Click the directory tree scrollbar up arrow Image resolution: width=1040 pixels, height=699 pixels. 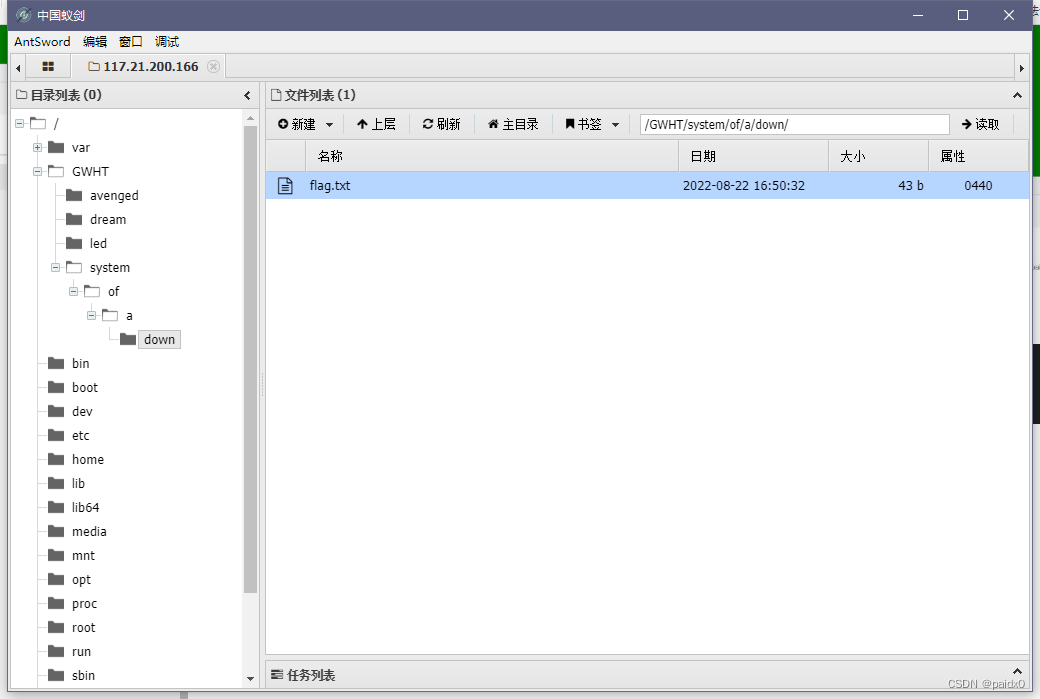coord(250,118)
